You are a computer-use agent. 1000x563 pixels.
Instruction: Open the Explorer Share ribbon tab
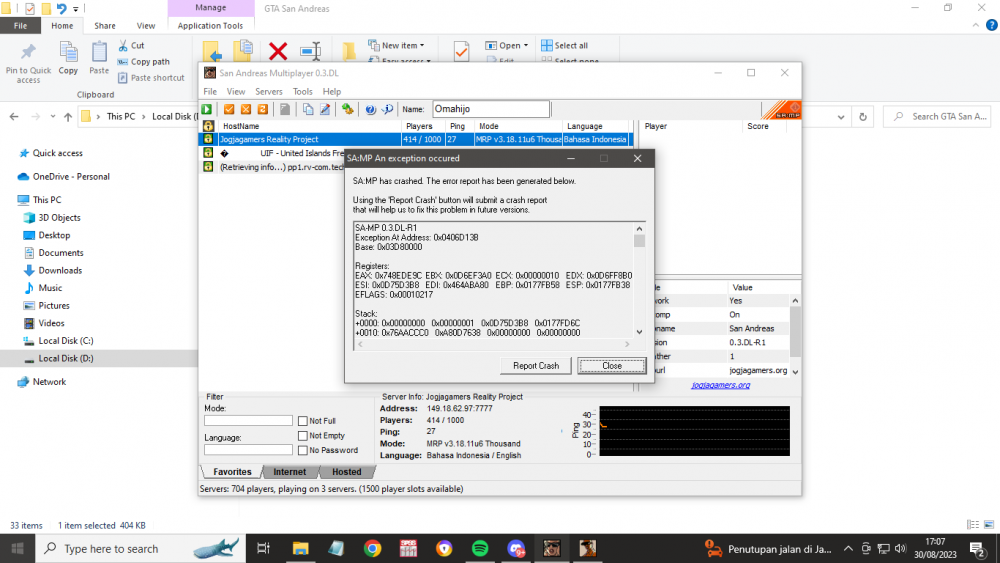pyautogui.click(x=105, y=26)
